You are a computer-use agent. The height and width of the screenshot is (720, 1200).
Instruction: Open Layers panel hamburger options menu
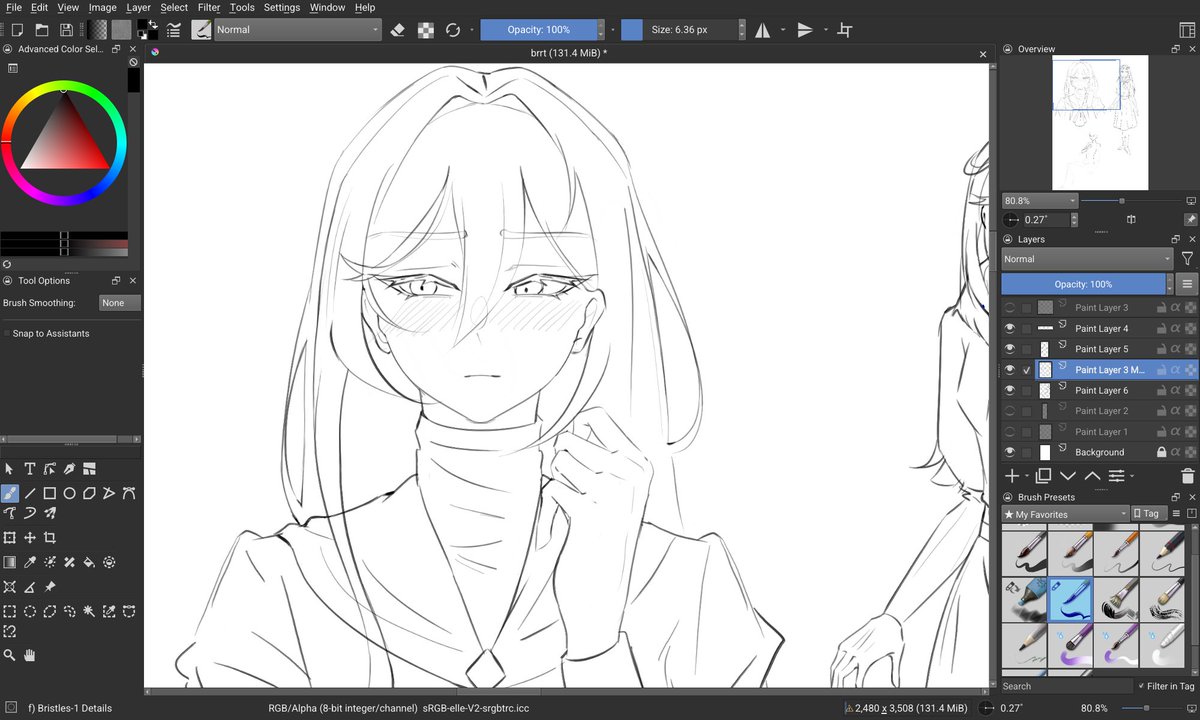1187,284
